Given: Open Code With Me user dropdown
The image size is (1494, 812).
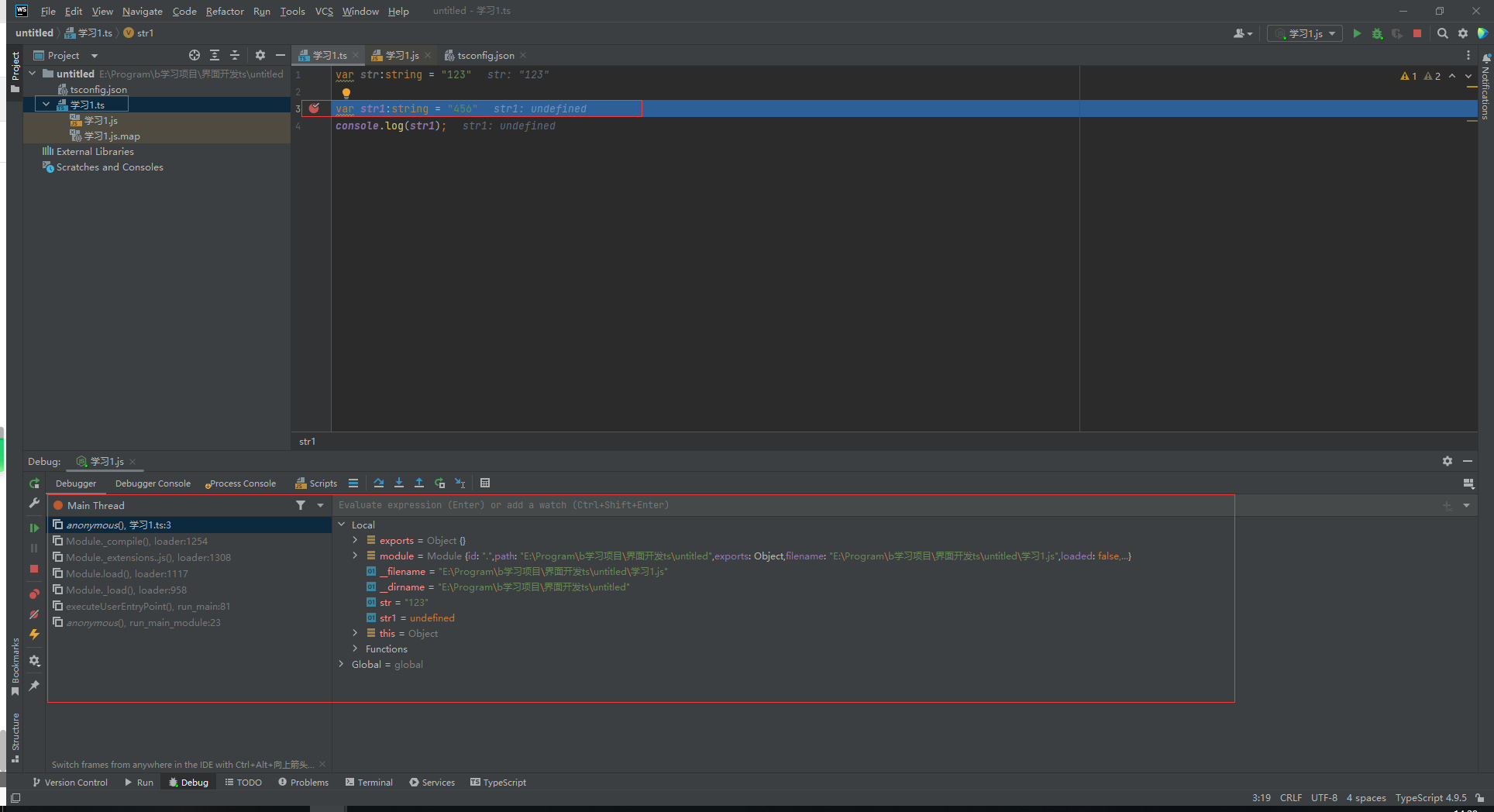Looking at the screenshot, I should point(1242,33).
